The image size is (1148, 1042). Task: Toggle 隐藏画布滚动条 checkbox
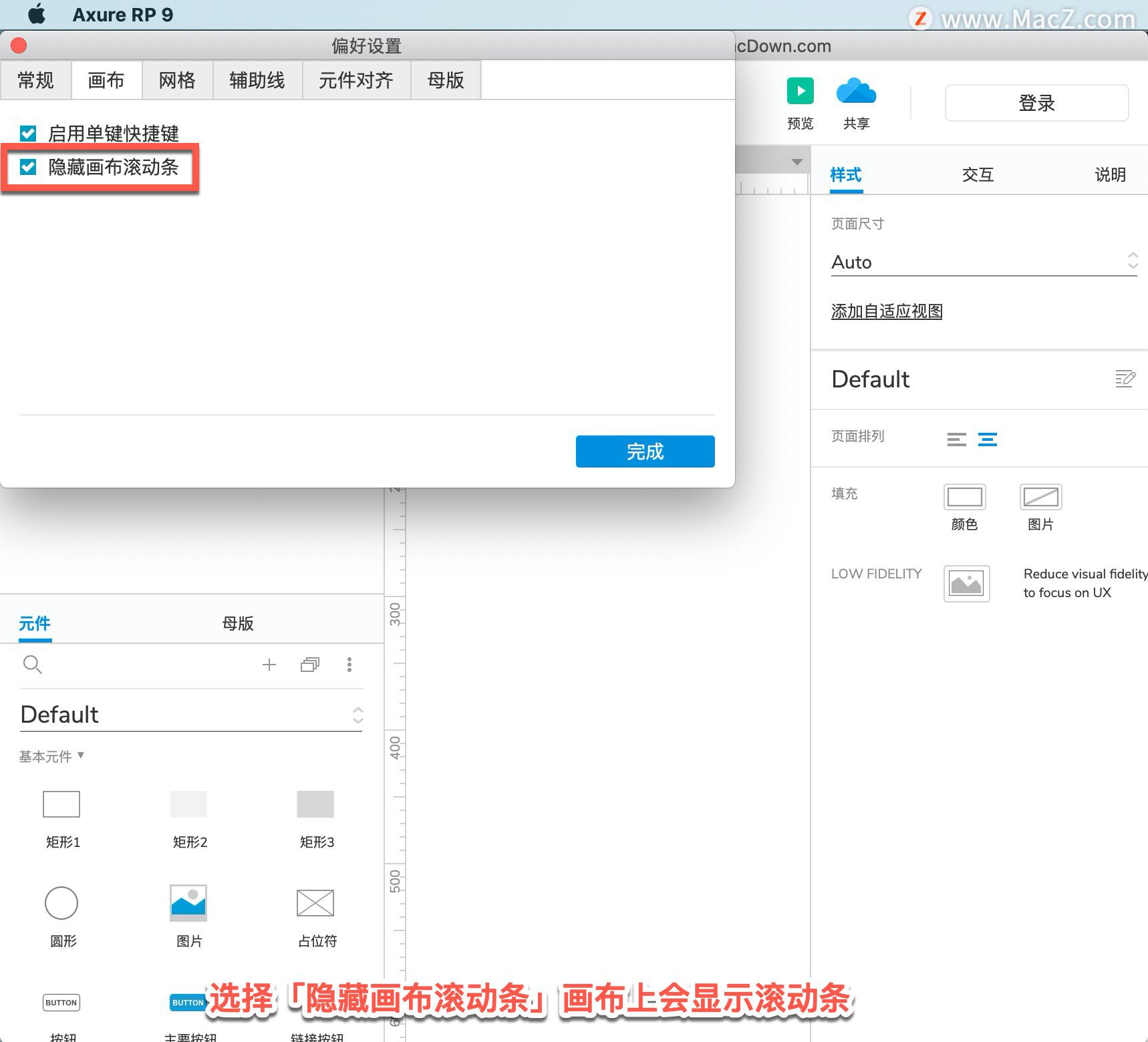pyautogui.click(x=28, y=167)
